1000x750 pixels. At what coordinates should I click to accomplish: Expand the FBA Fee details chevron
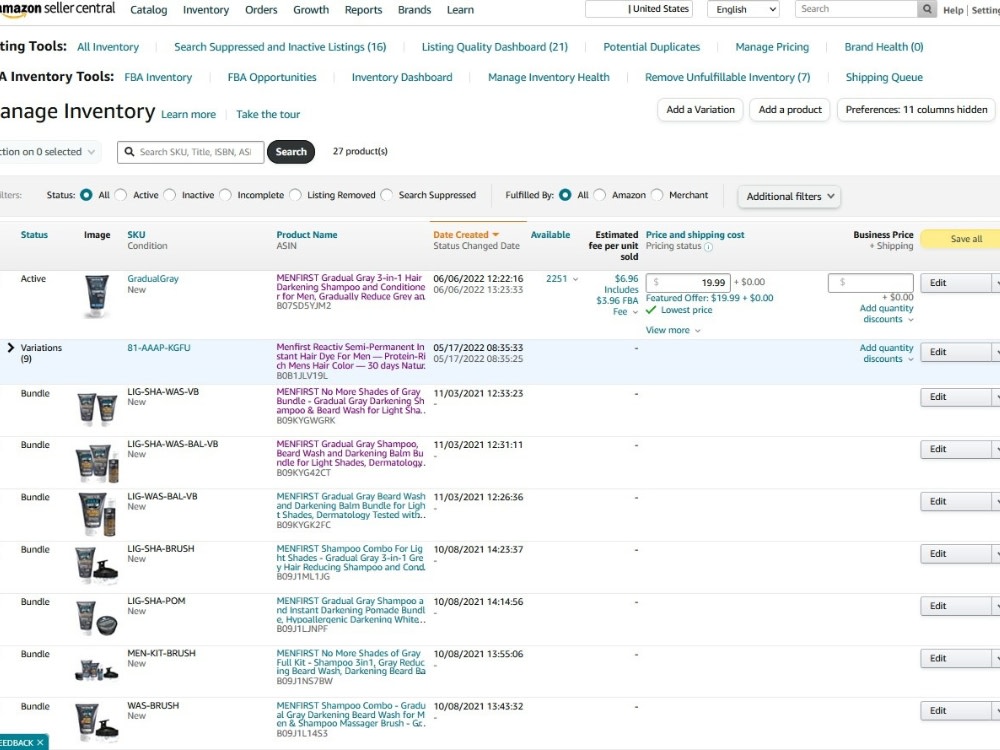click(635, 312)
